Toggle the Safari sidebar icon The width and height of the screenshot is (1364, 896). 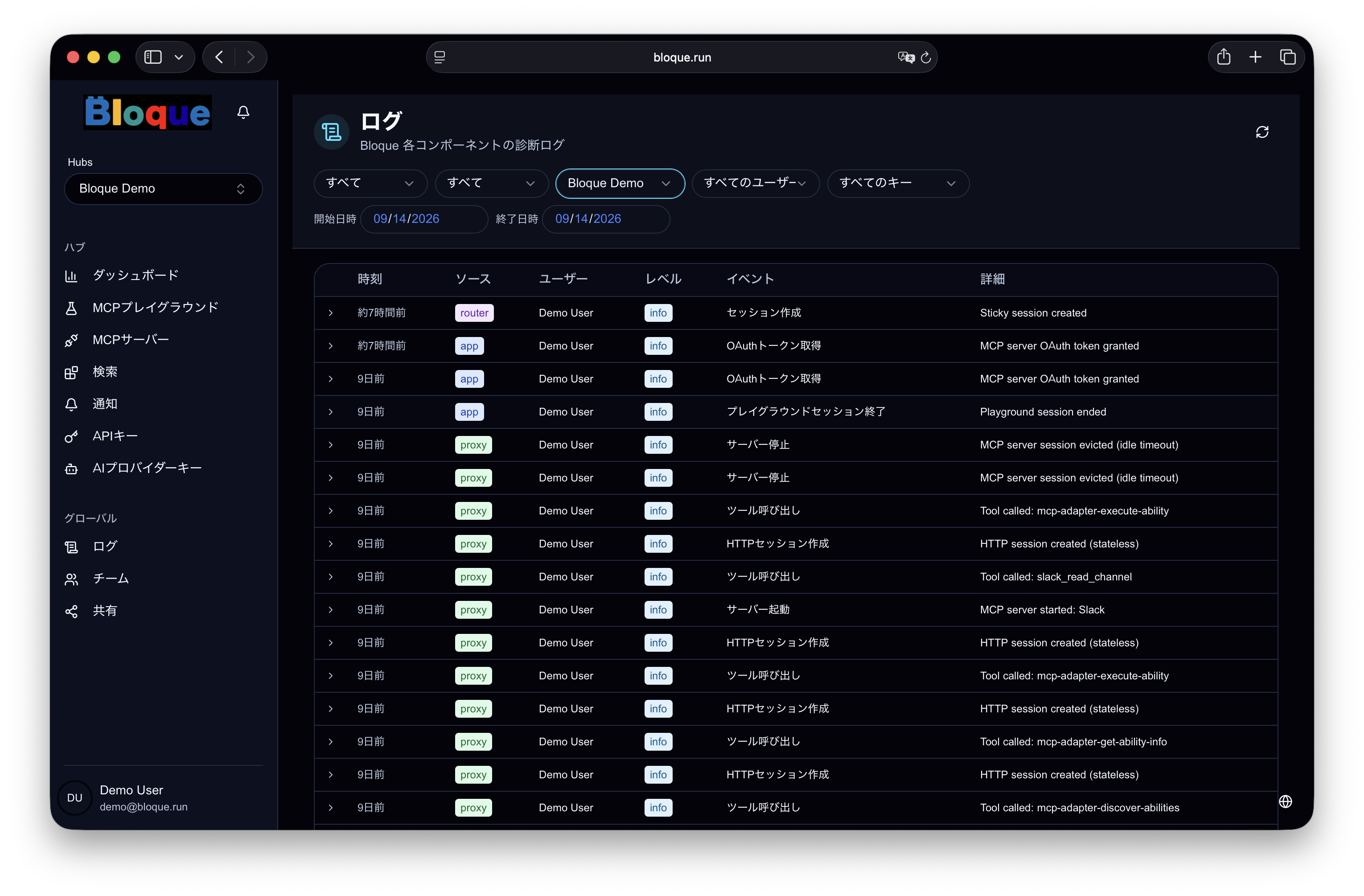point(153,57)
